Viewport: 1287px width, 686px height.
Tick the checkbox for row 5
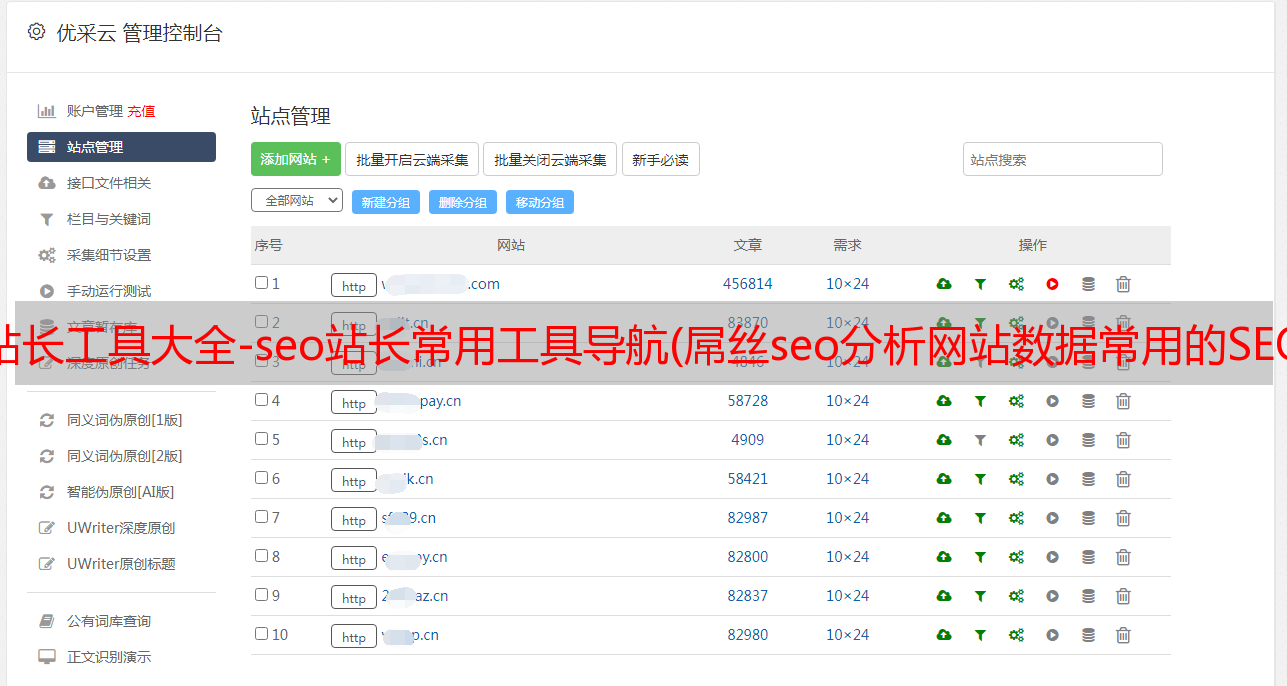261,439
